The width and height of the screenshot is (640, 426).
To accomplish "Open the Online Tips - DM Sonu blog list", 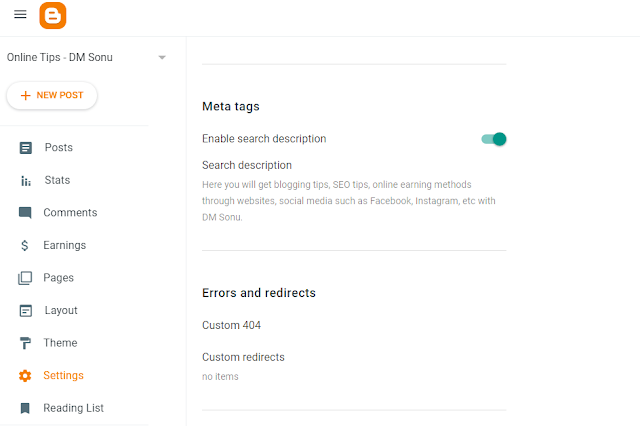I will [x=60, y=58].
